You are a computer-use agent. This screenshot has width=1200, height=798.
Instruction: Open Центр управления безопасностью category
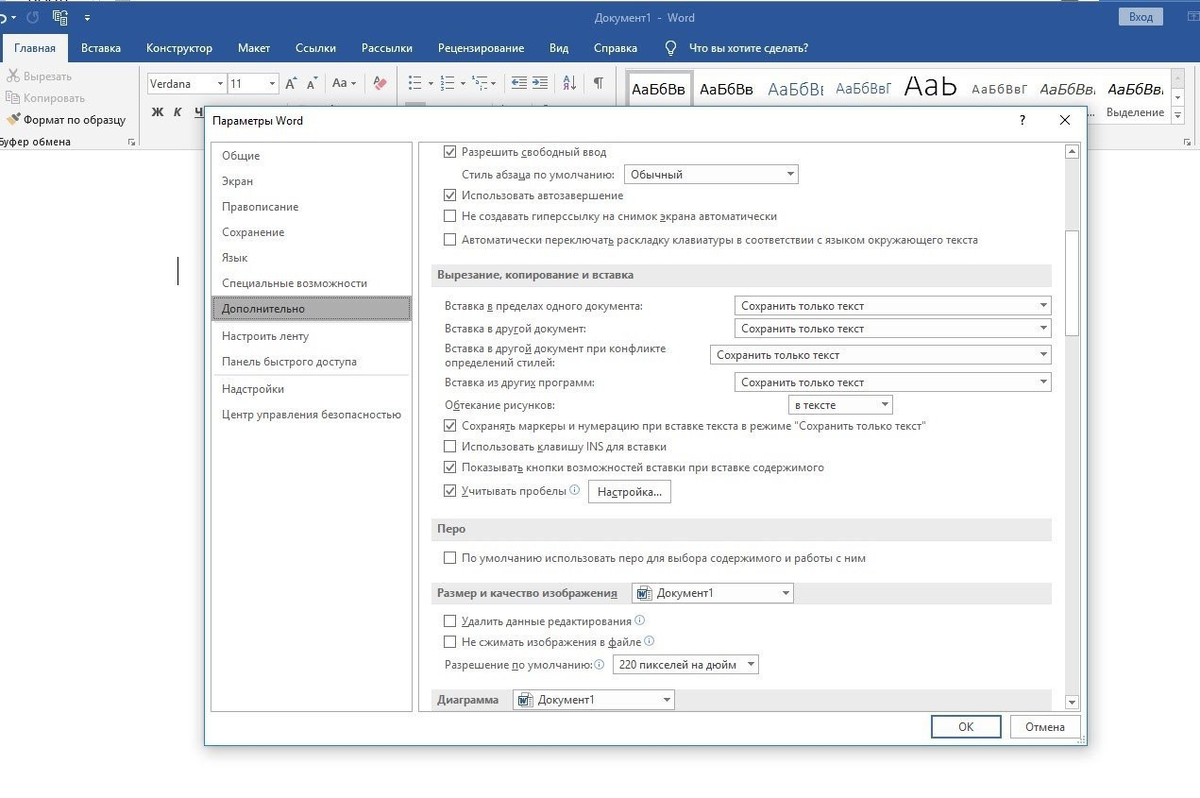pyautogui.click(x=311, y=414)
